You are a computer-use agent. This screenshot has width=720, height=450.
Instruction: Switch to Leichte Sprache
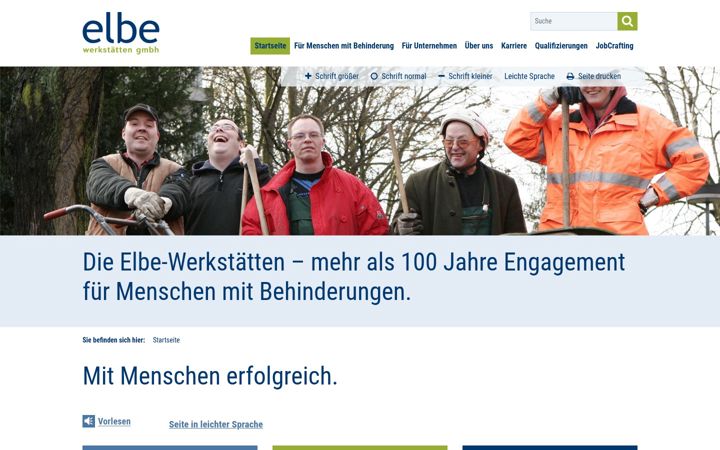click(x=529, y=76)
